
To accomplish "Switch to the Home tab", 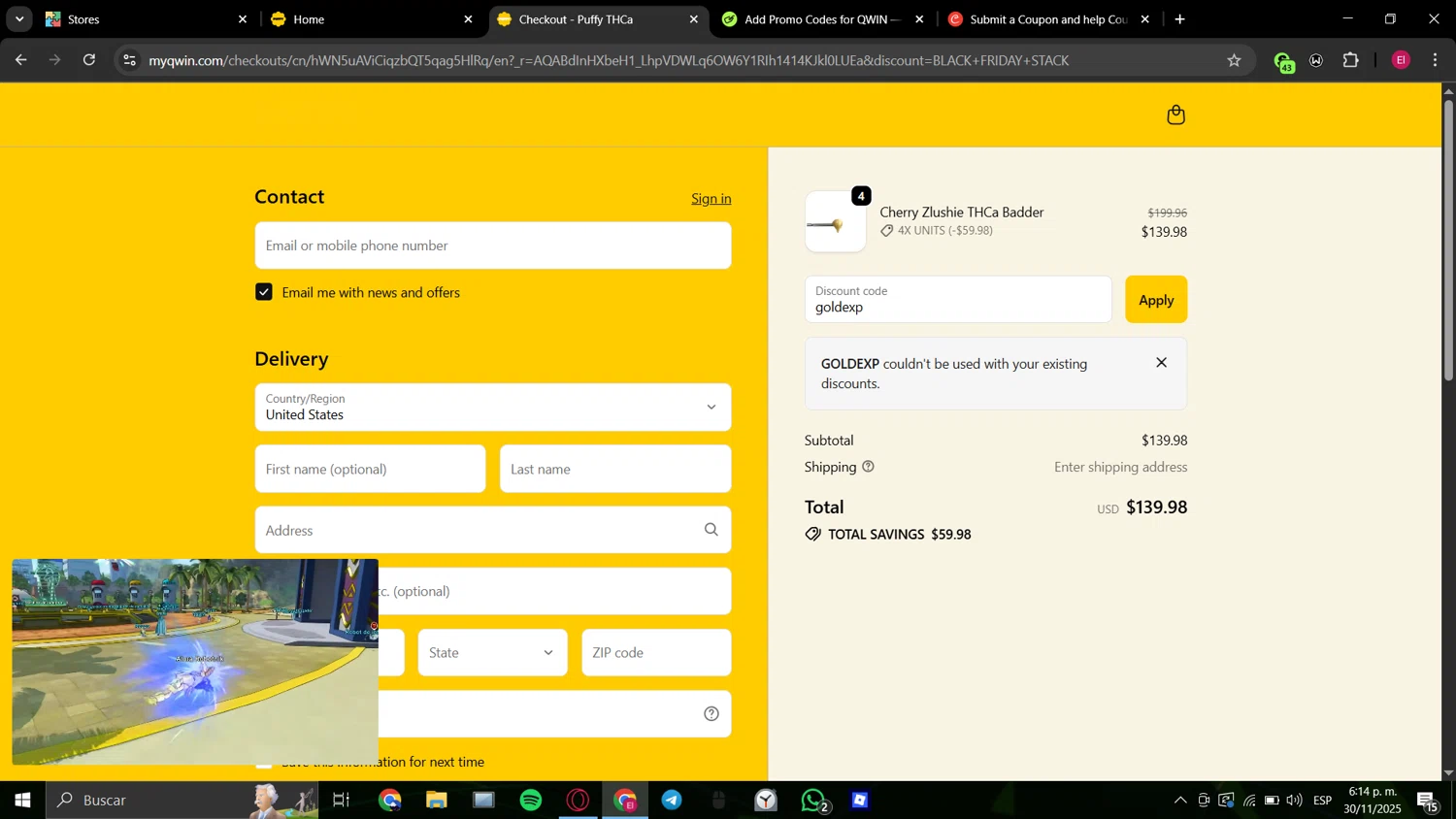I will coord(372,19).
